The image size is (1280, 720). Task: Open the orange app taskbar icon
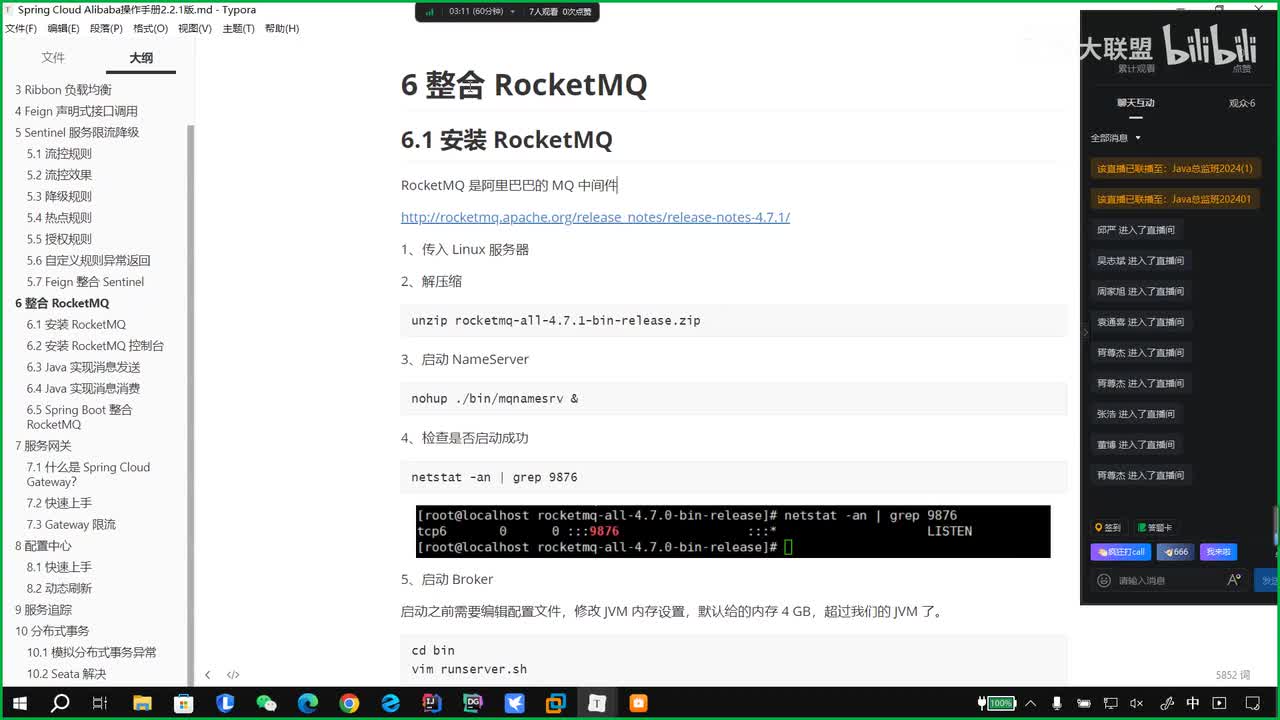[x=638, y=703]
